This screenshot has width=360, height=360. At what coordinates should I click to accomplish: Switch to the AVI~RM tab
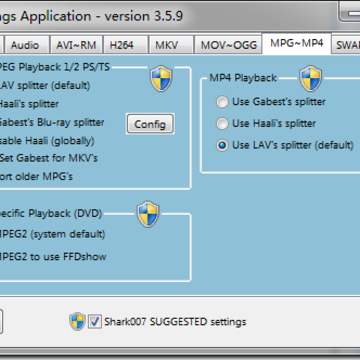click(76, 45)
